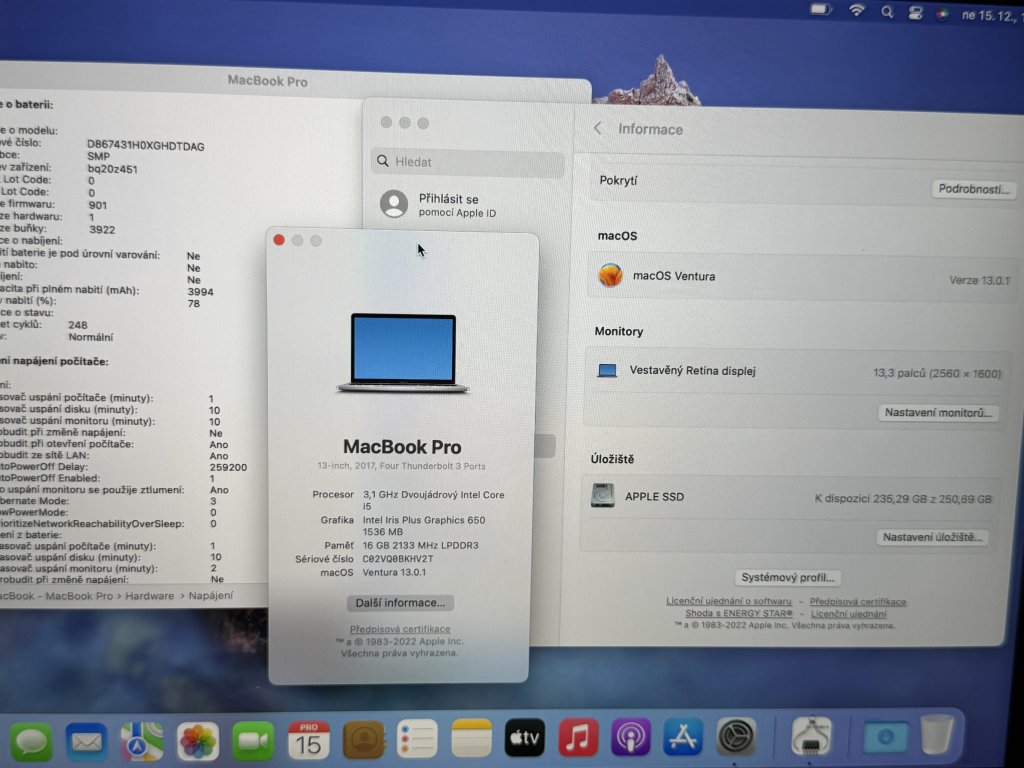The image size is (1024, 768).
Task: Open Nastavení monitorů… button
Action: pos(938,413)
